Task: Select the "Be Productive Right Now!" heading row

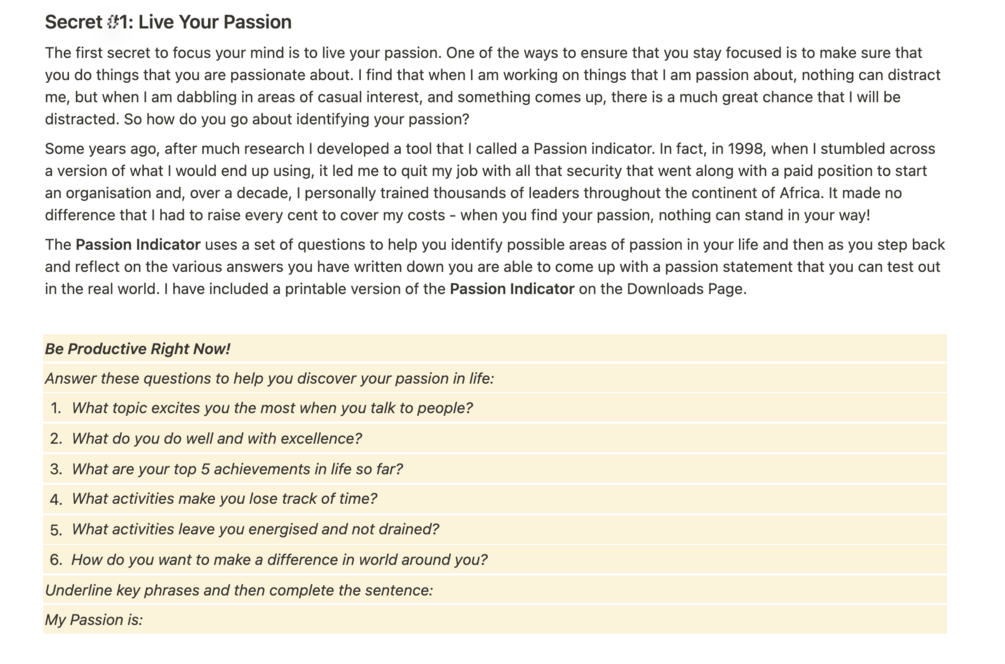Action: click(137, 349)
